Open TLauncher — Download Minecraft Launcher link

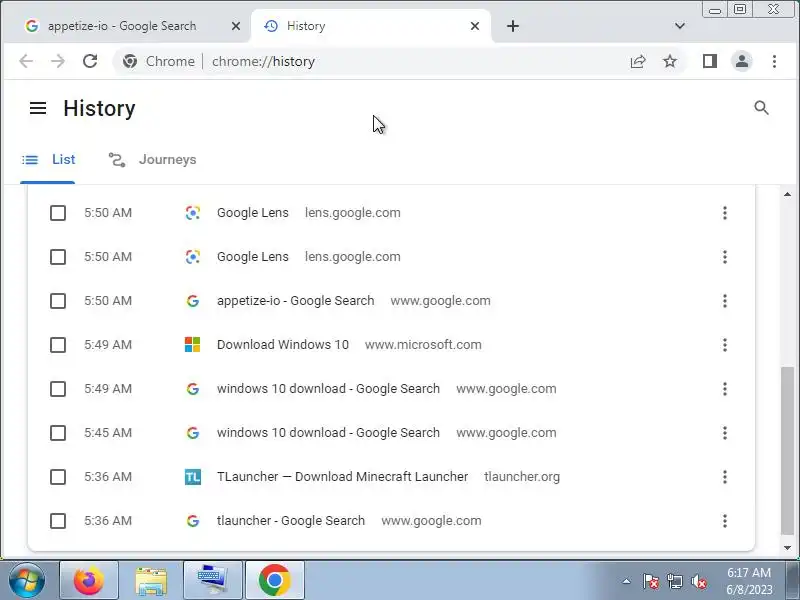coord(342,477)
